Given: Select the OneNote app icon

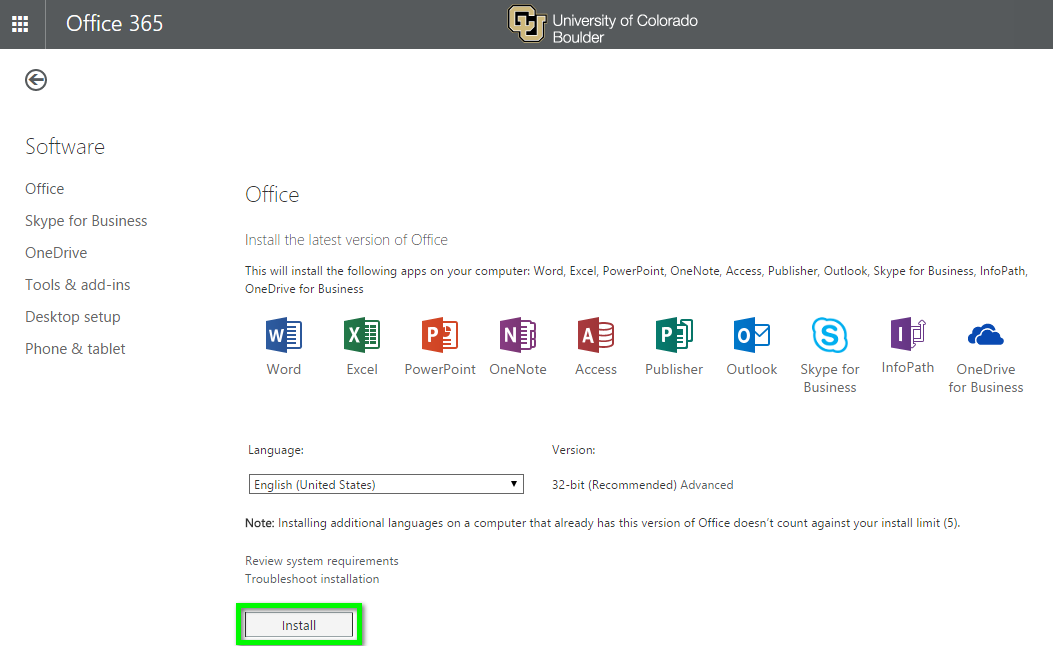Looking at the screenshot, I should [x=518, y=335].
